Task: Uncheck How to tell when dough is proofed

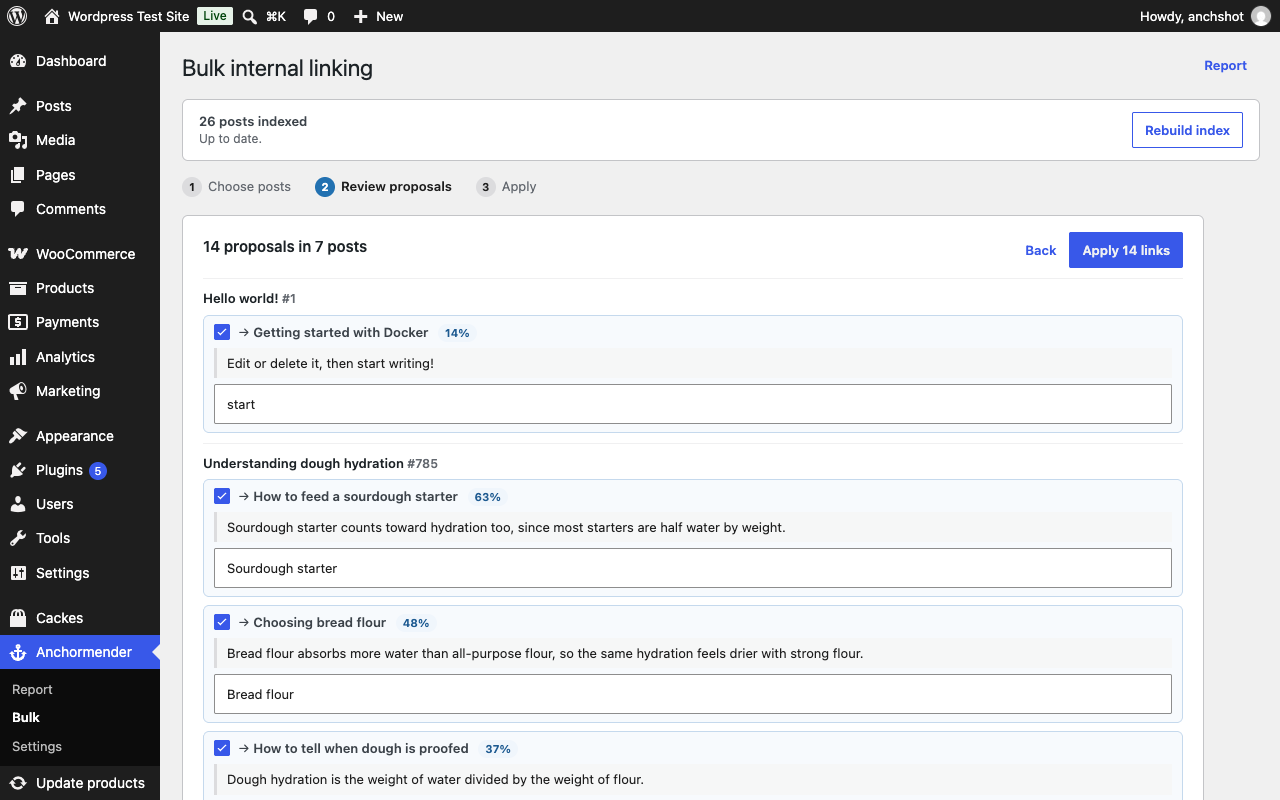Action: pos(222,748)
